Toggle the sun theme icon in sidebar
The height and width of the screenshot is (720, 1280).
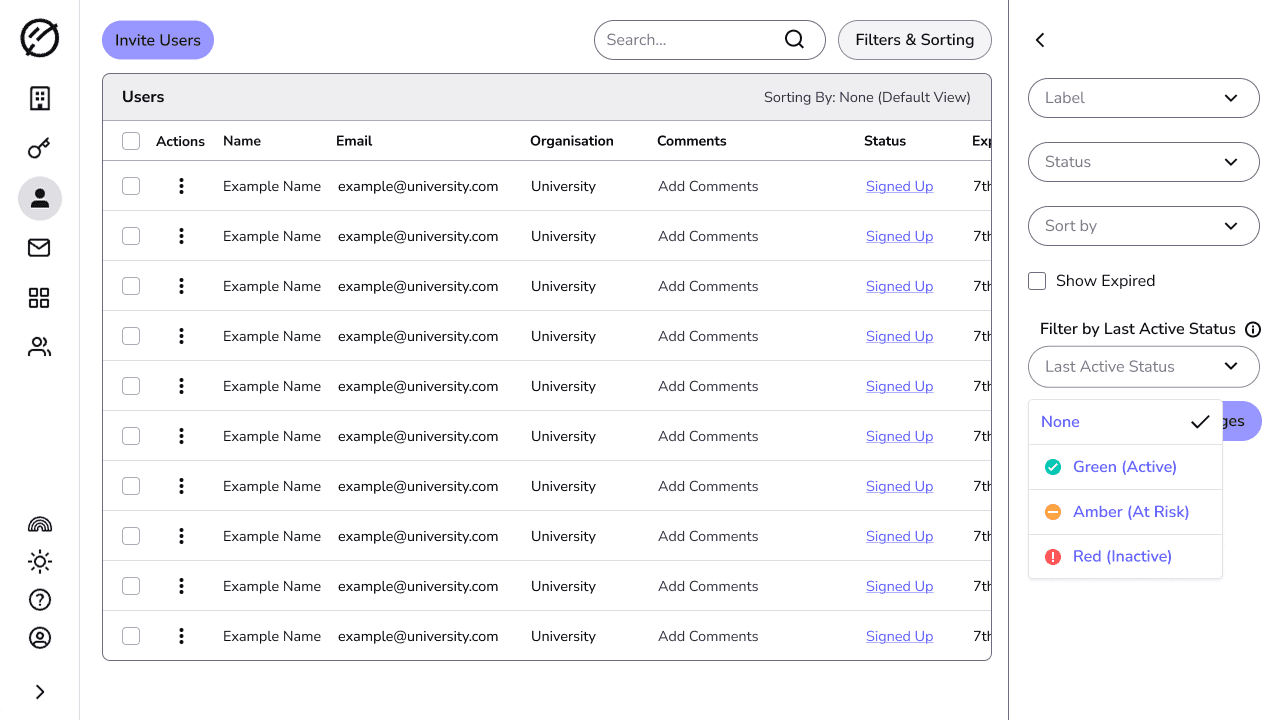tap(40, 562)
